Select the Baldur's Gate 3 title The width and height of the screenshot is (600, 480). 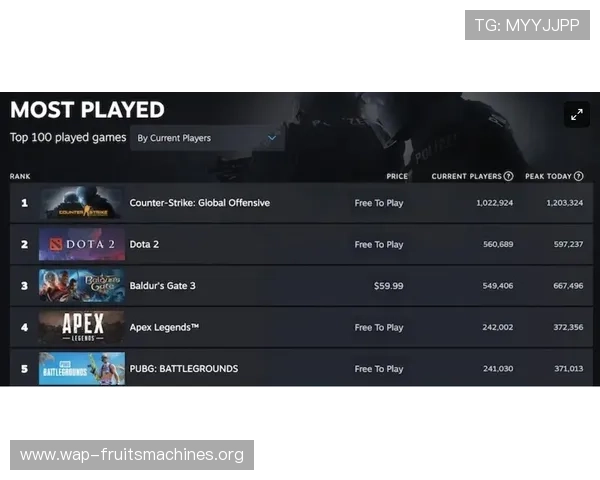click(162, 286)
